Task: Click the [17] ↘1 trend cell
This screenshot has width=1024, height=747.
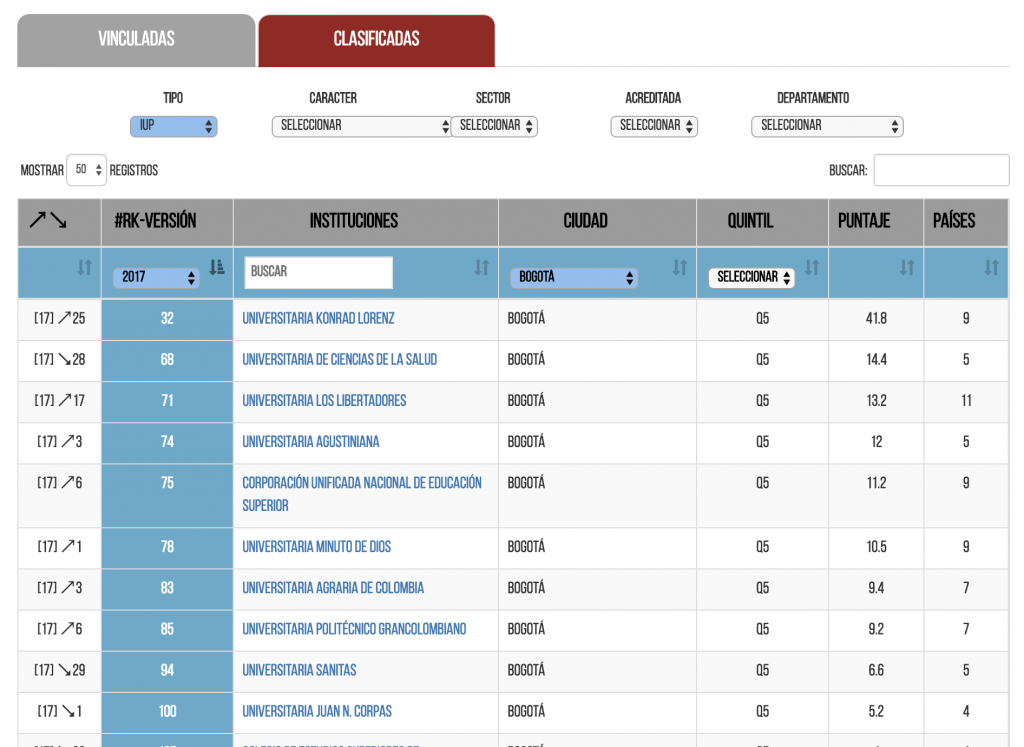Action: pos(59,712)
